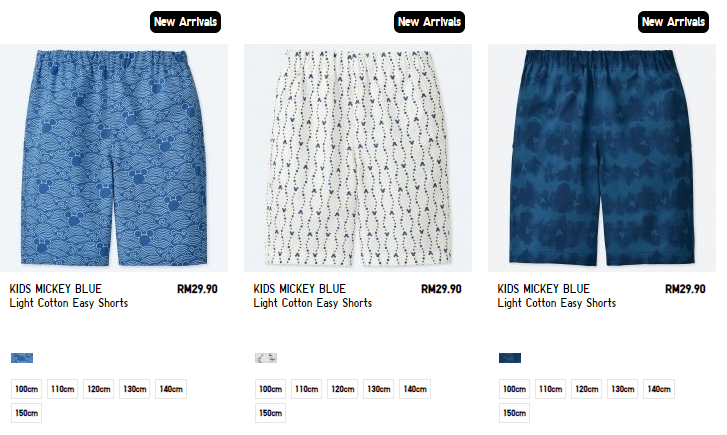Open the dark blue tie-dye shorts image
Screen dimensions: 727x435
tap(602, 158)
